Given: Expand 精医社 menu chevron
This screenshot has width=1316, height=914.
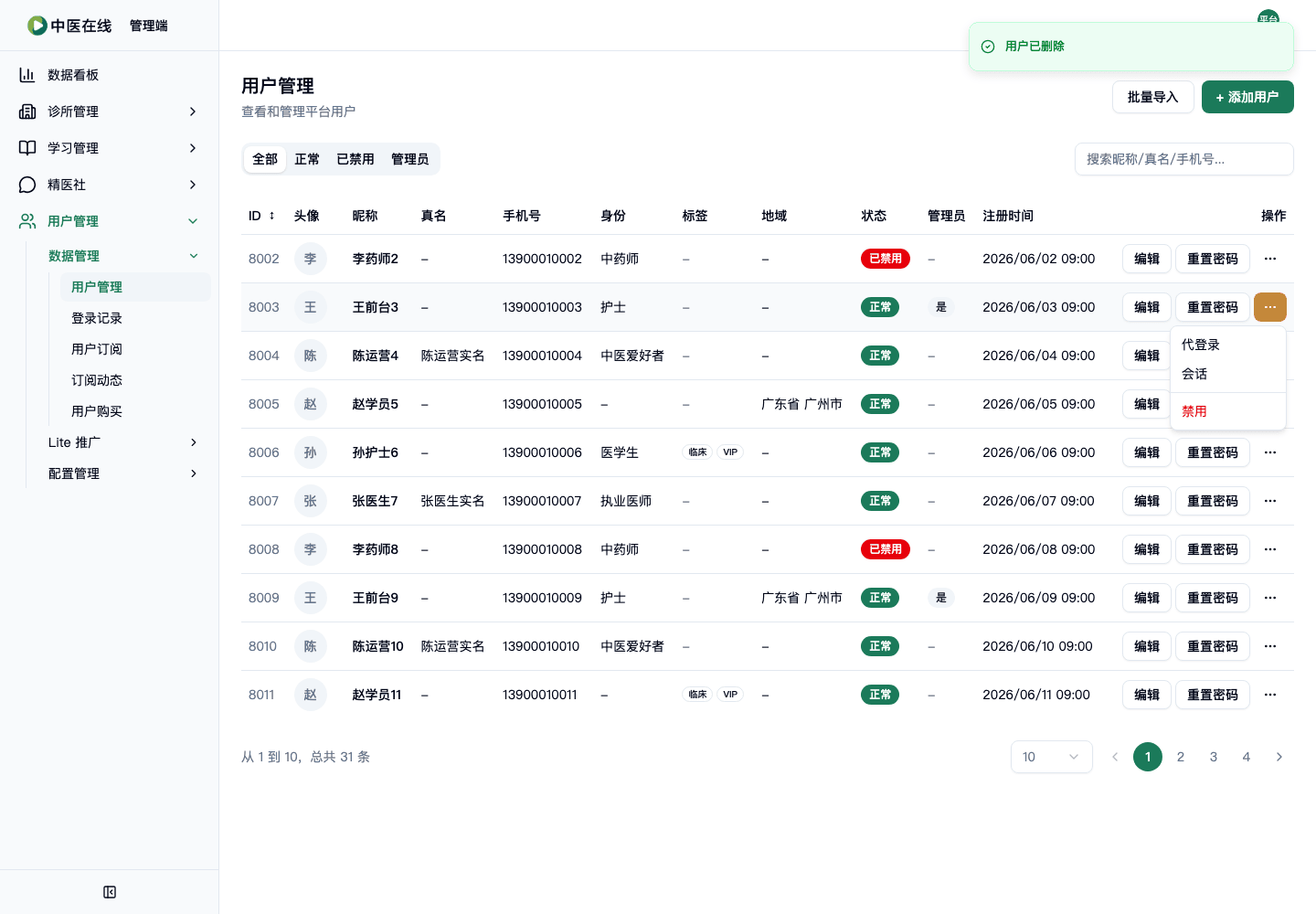Looking at the screenshot, I should [193, 185].
